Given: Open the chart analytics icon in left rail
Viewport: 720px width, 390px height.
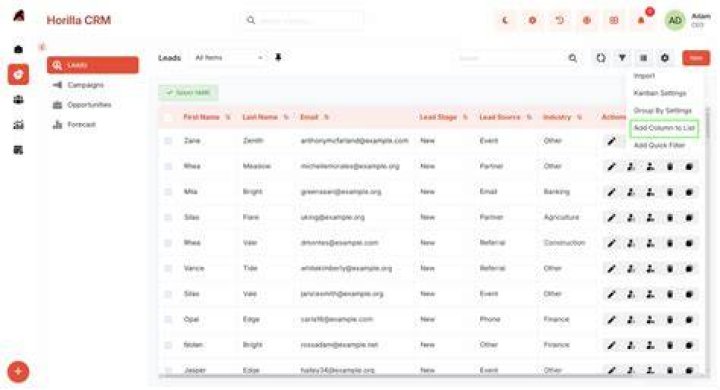Looking at the screenshot, I should (18, 124).
